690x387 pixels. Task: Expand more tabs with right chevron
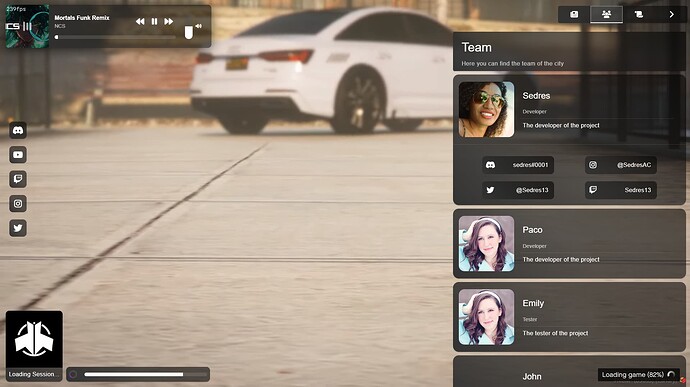[x=671, y=15]
